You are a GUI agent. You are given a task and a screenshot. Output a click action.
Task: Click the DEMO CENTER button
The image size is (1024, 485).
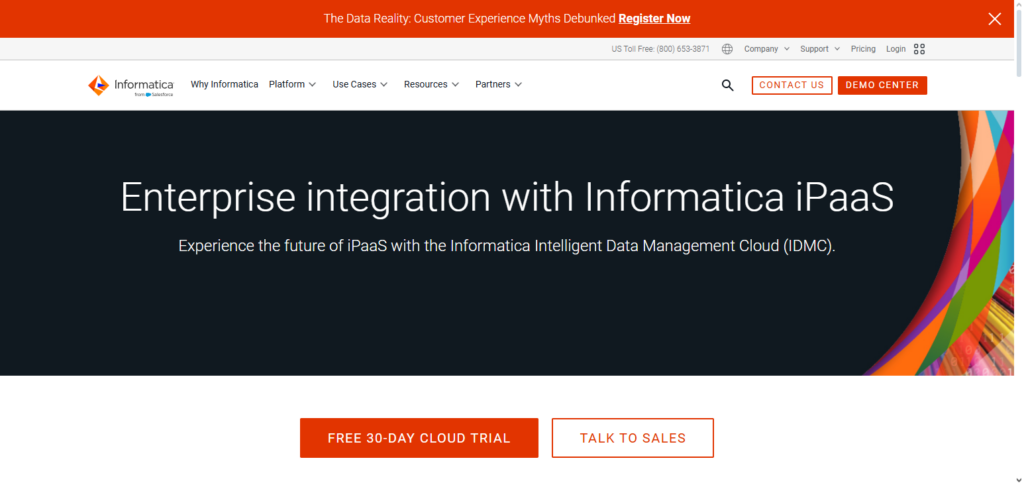(x=882, y=86)
